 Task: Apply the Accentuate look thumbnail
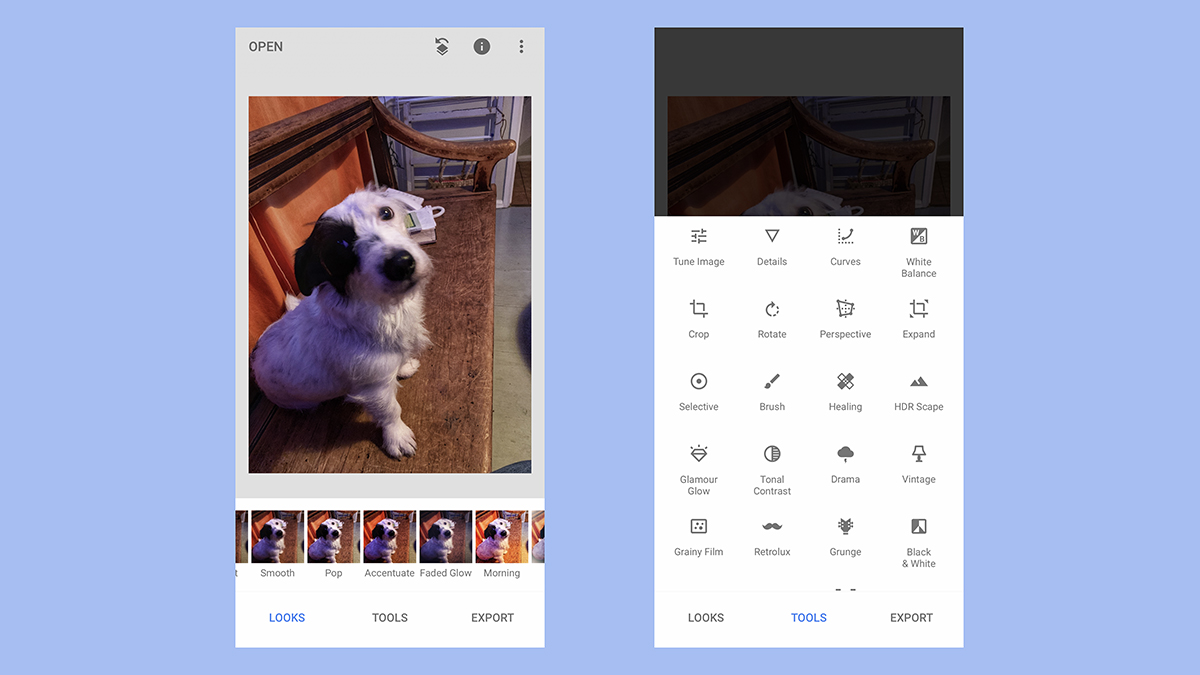click(389, 537)
